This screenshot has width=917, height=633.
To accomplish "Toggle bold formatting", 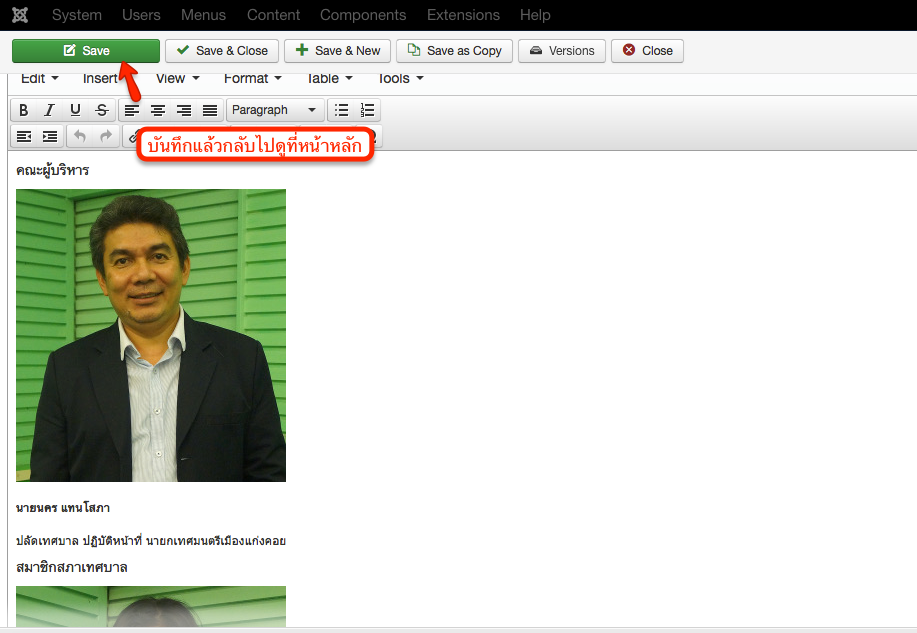I will click(x=23, y=110).
